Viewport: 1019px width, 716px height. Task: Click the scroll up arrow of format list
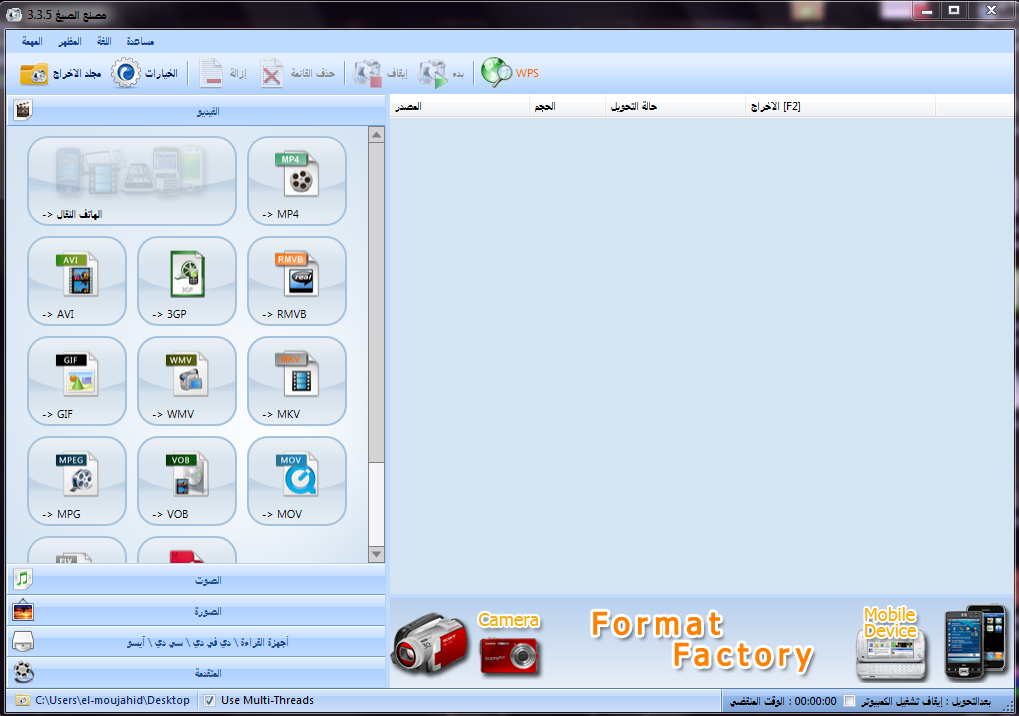[x=376, y=135]
